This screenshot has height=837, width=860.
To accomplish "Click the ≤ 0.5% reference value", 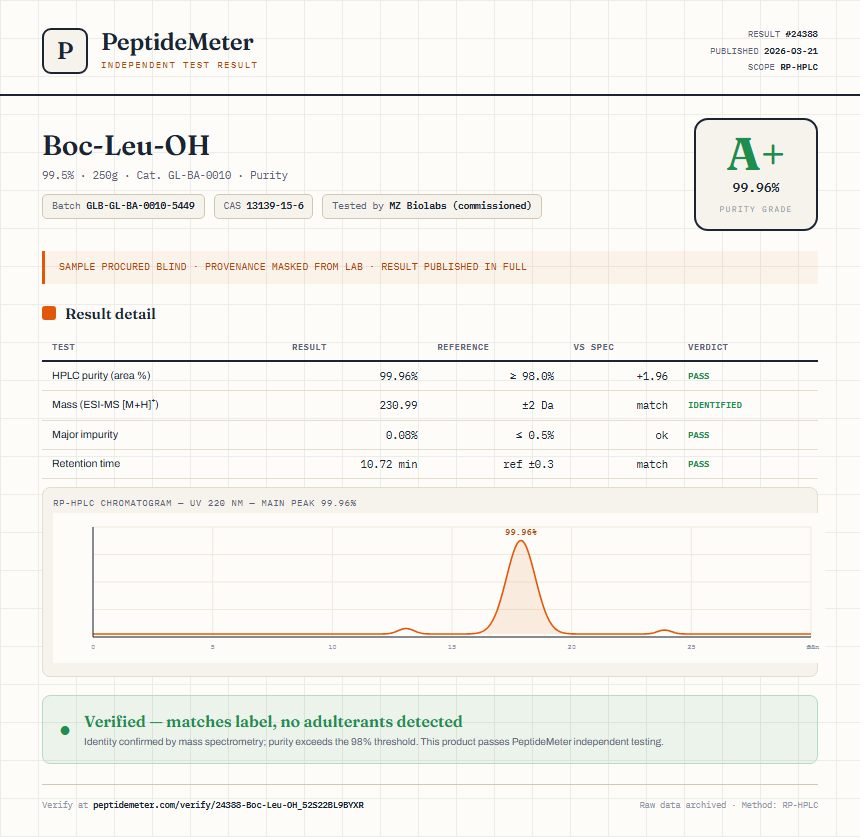I will (x=535, y=435).
